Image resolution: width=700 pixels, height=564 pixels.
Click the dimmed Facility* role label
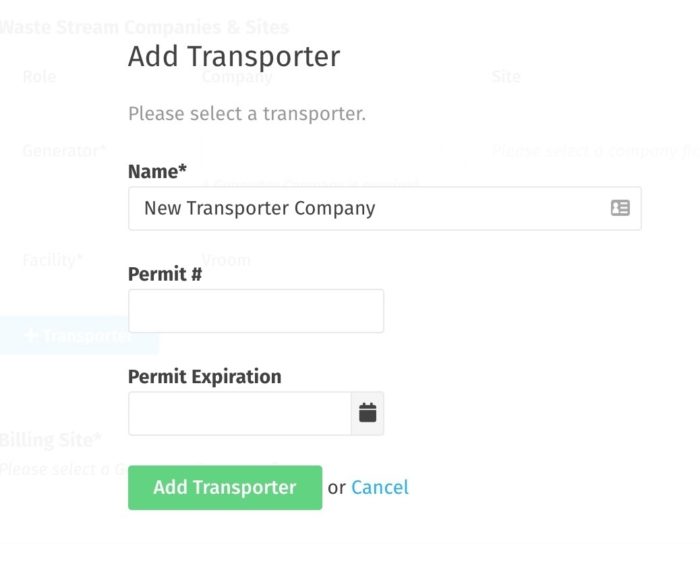point(53,260)
